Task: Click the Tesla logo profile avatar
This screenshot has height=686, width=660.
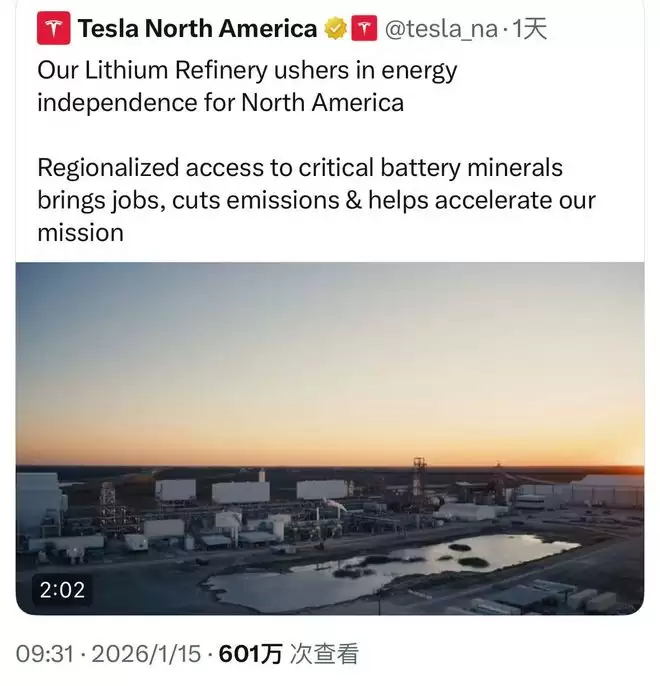Action: point(53,29)
